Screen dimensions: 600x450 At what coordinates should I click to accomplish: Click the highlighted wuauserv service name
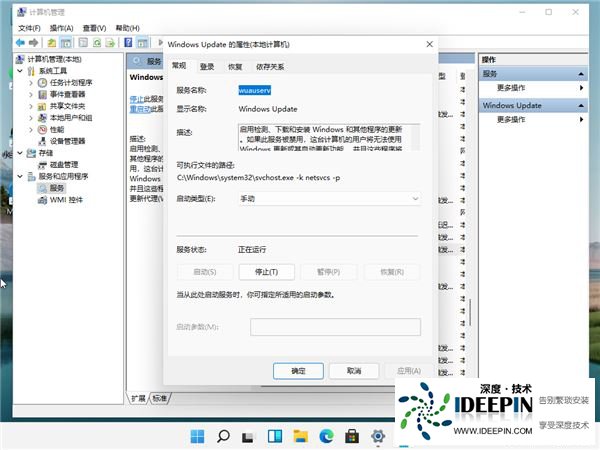255,90
